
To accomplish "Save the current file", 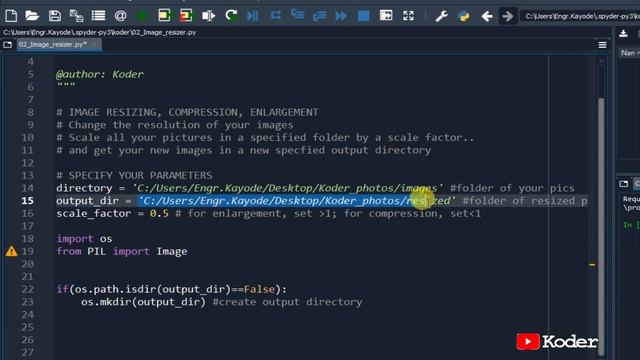I will pyautogui.click(x=55, y=16).
